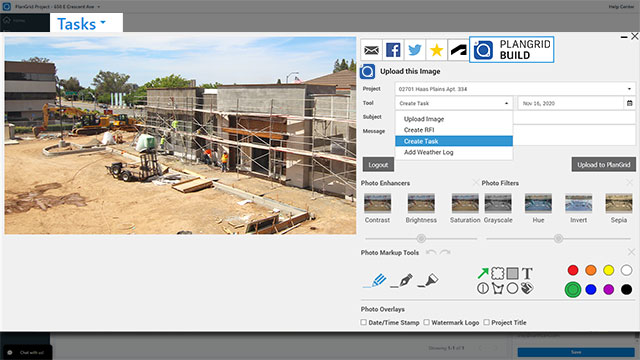Image resolution: width=640 pixels, height=360 pixels.
Task: Apply the Invert filter thumbnail
Action: click(x=578, y=203)
